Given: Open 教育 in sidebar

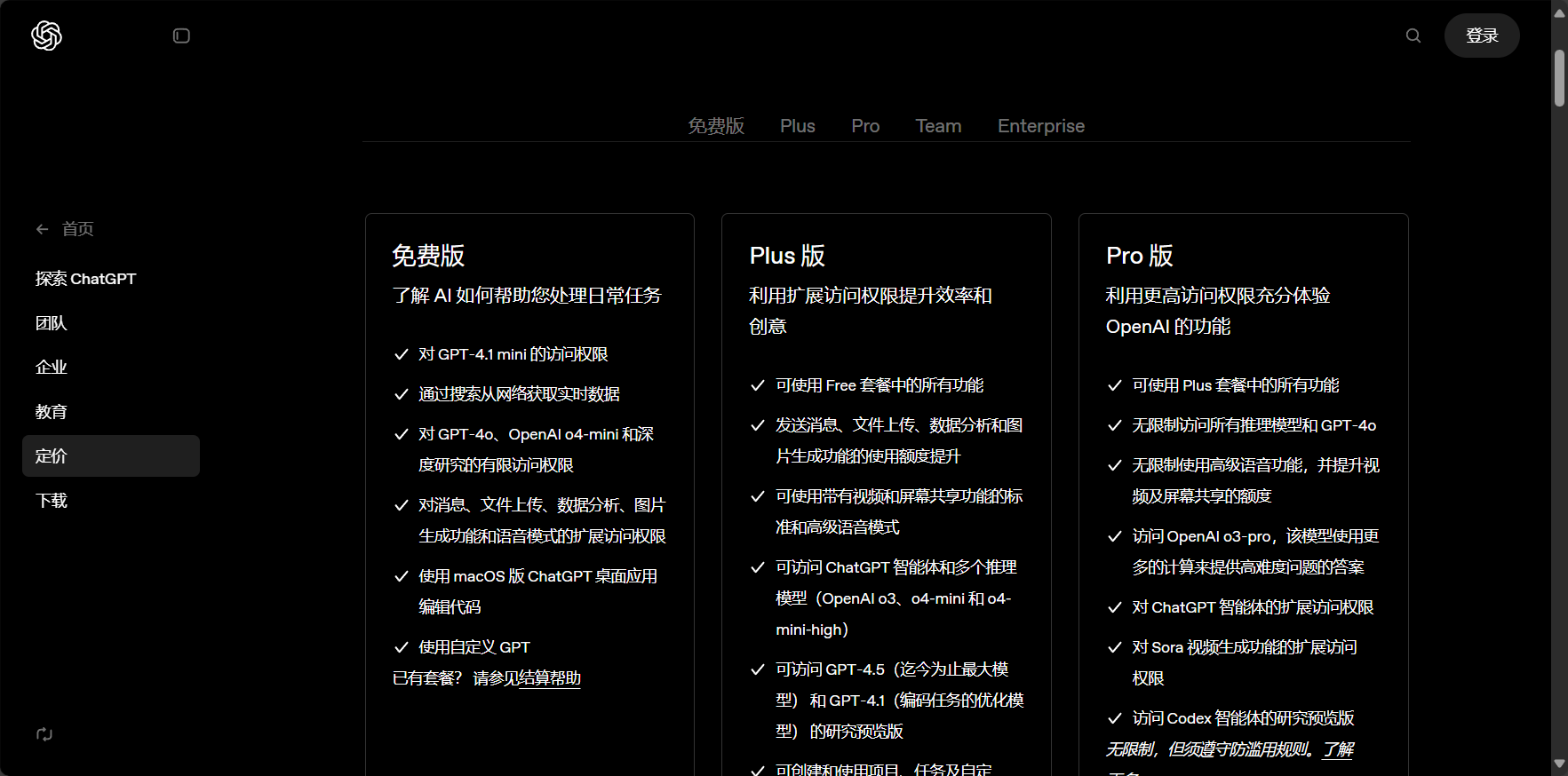Looking at the screenshot, I should point(52,412).
